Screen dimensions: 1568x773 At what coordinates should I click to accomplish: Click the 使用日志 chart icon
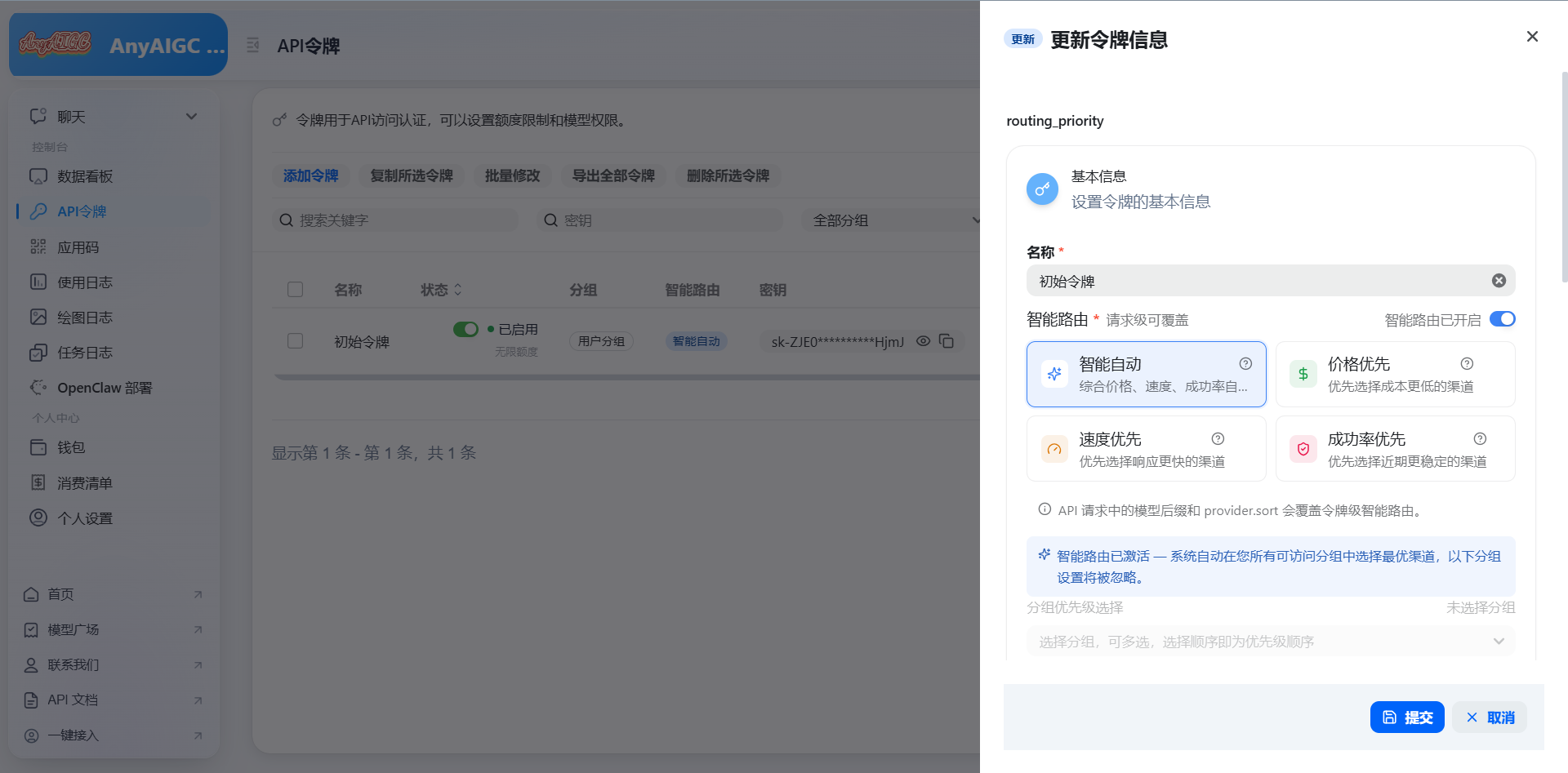(x=38, y=282)
